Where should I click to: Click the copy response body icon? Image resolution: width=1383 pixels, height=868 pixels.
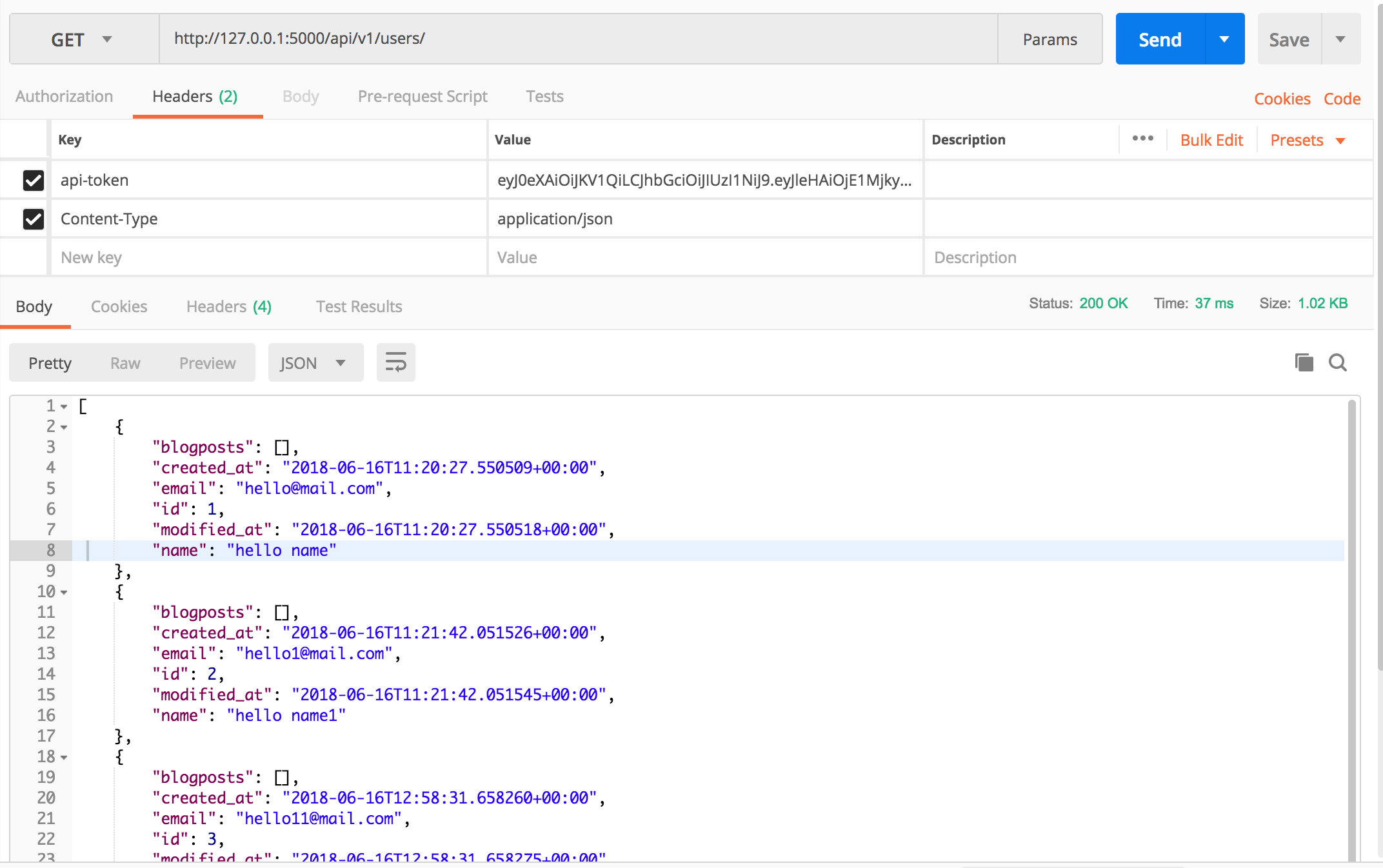point(1304,362)
